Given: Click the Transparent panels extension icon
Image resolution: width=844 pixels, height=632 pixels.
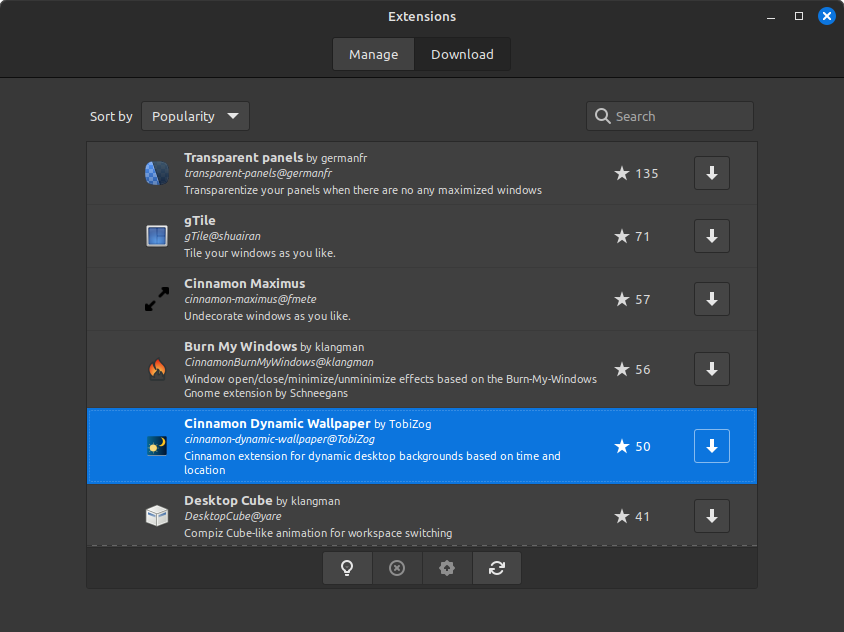Looking at the screenshot, I should pos(157,173).
